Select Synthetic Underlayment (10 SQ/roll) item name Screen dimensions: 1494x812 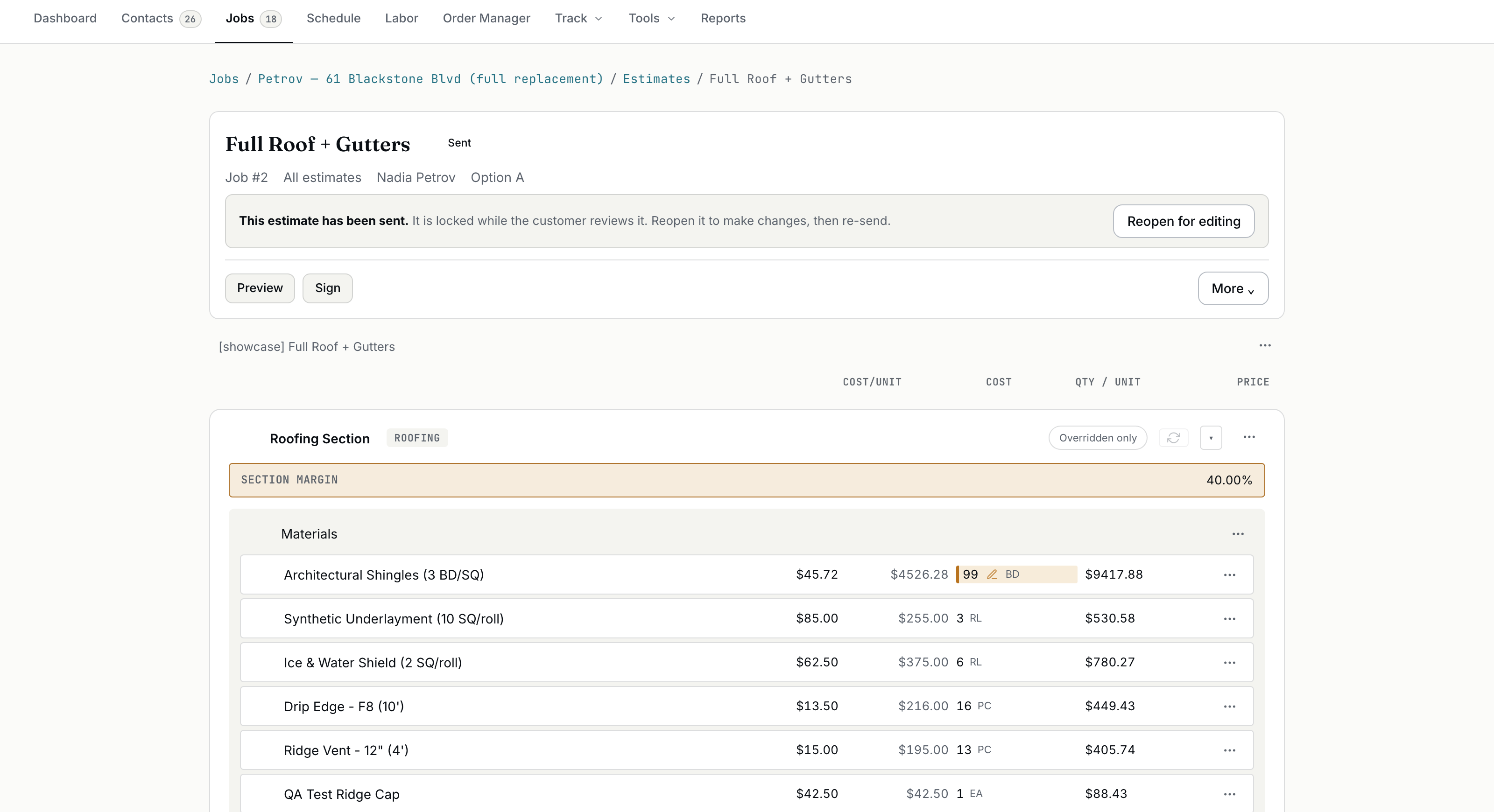click(393, 619)
